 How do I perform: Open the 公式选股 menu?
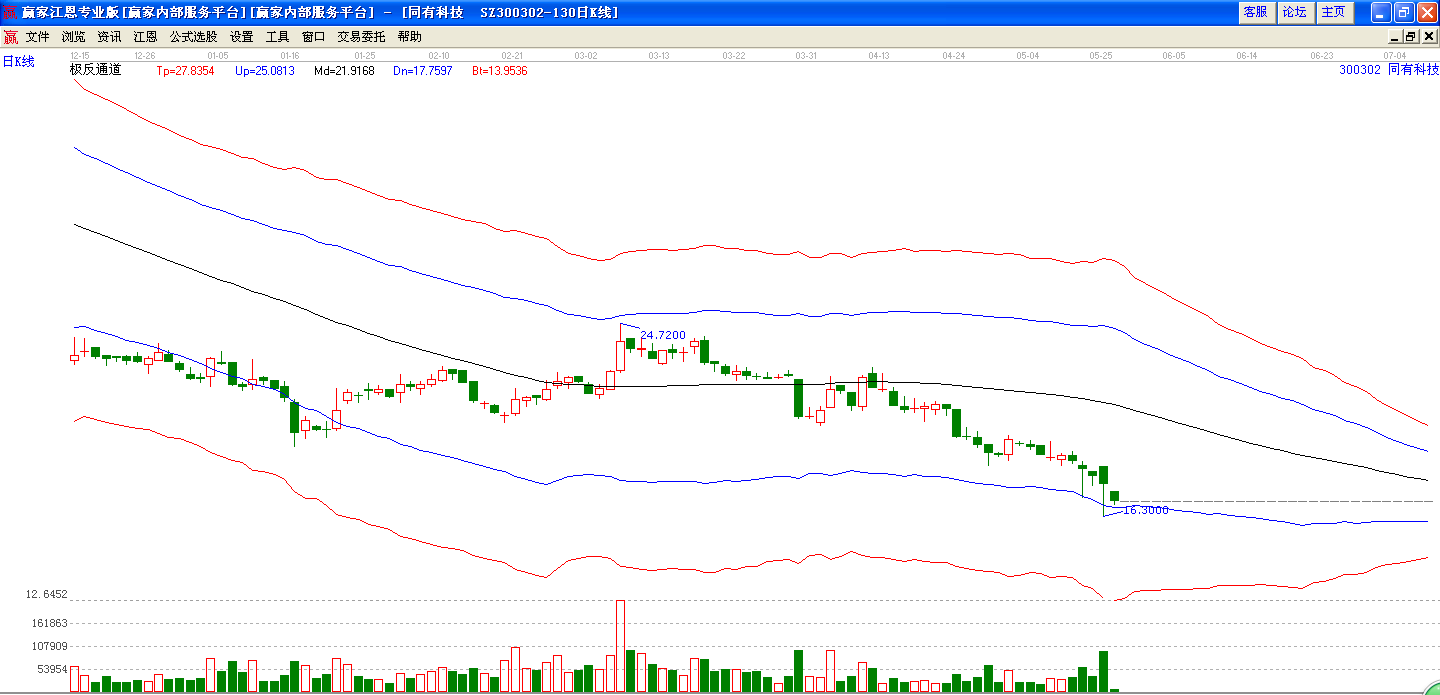194,37
